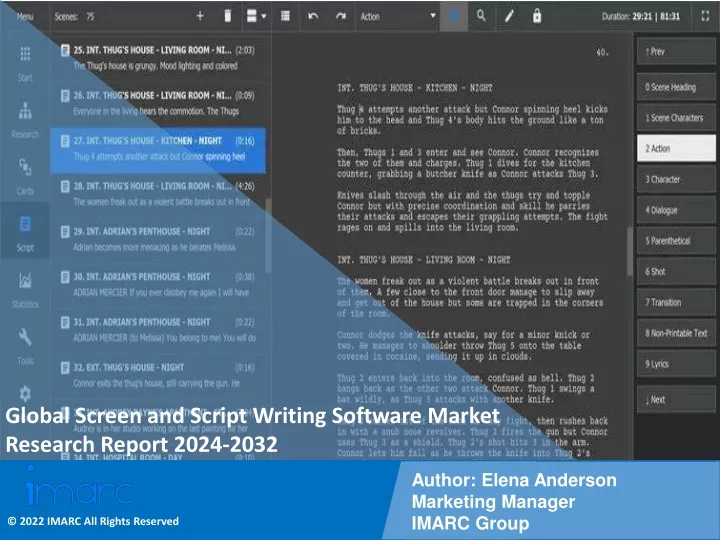Choose 1 Scene Characters element
This screenshot has height=540, width=720.
click(x=676, y=118)
